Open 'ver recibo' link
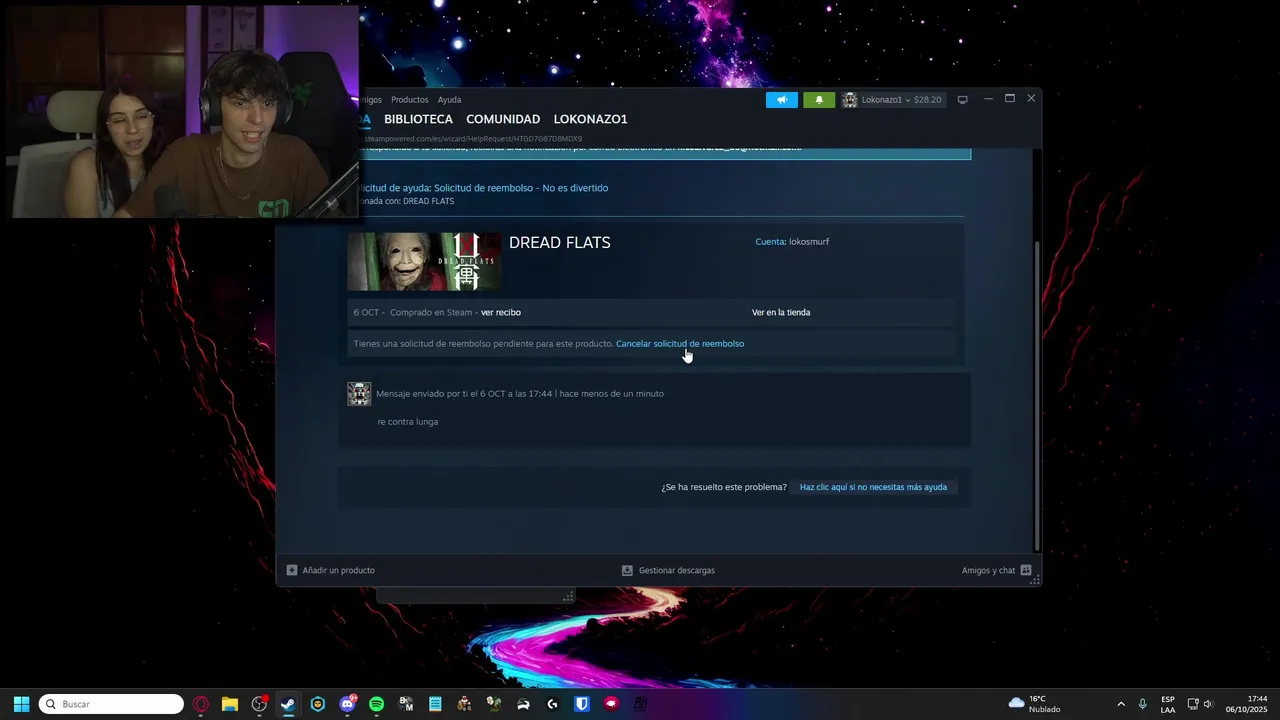This screenshot has height=720, width=1280. (x=501, y=312)
